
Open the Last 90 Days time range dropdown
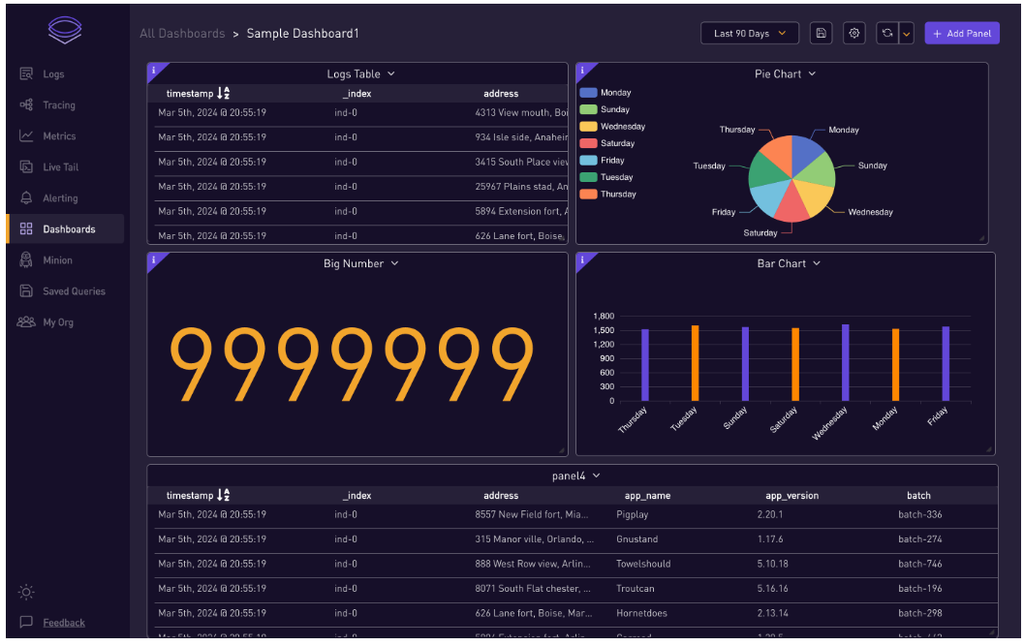749,33
